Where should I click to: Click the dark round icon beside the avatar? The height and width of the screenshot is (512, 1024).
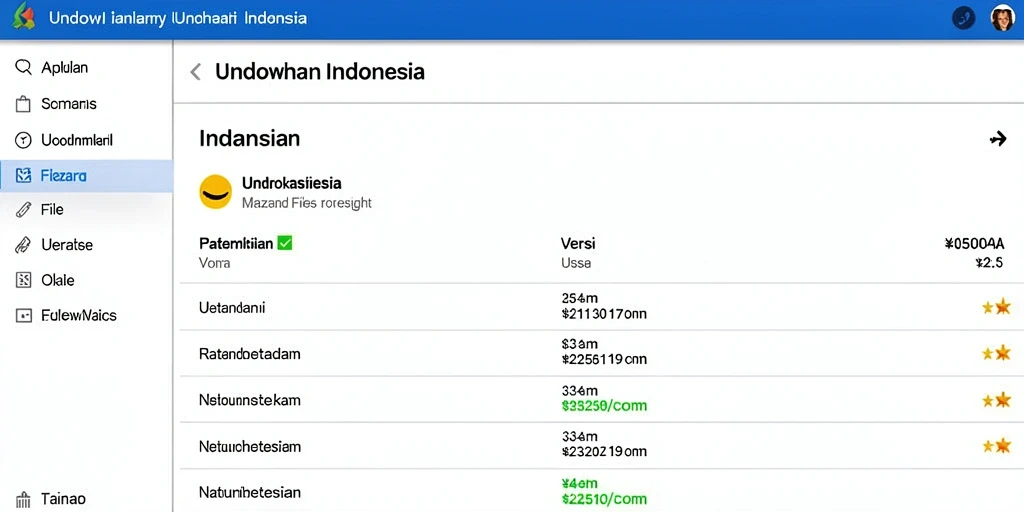(x=964, y=18)
